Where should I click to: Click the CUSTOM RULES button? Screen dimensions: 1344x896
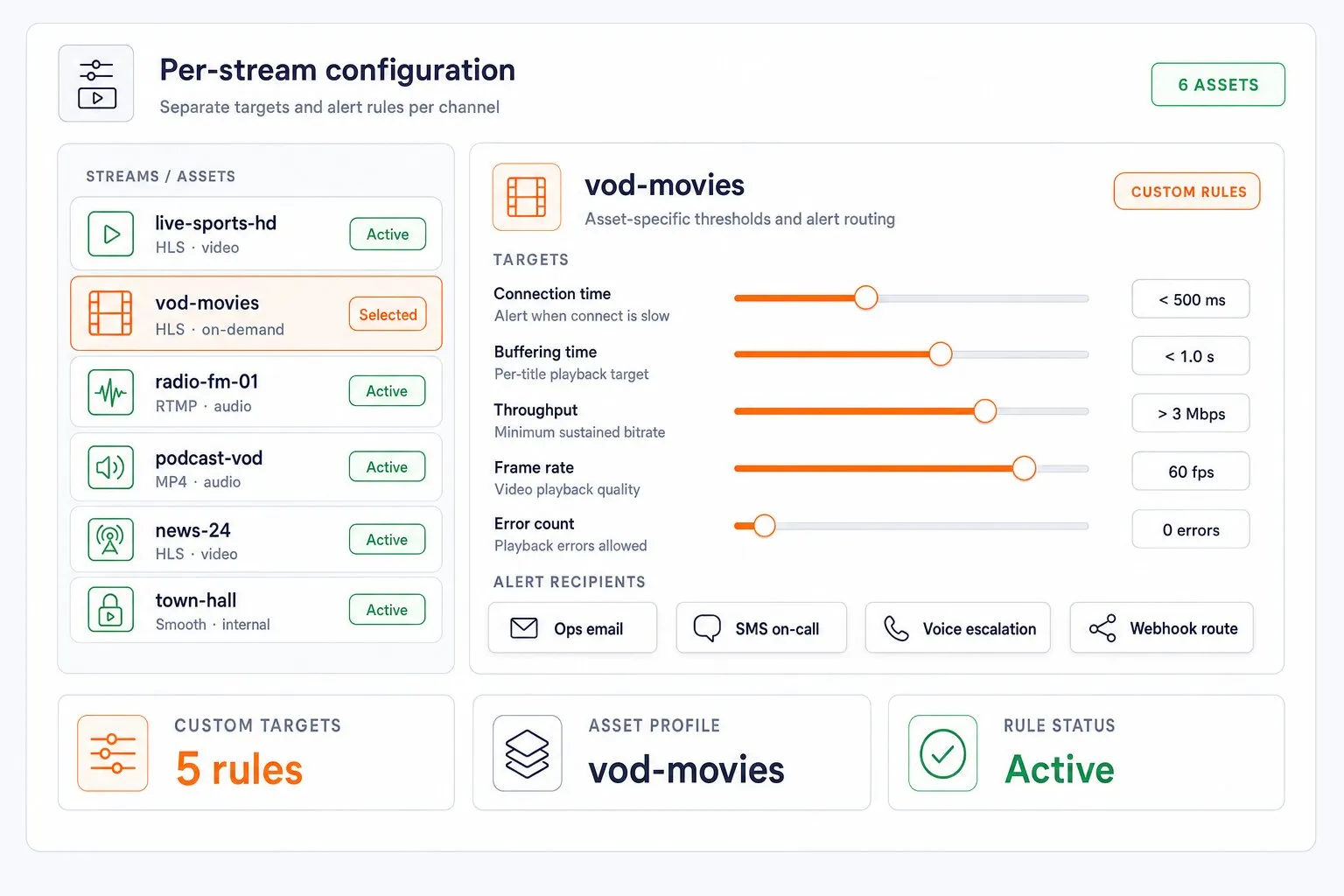[x=1187, y=192]
